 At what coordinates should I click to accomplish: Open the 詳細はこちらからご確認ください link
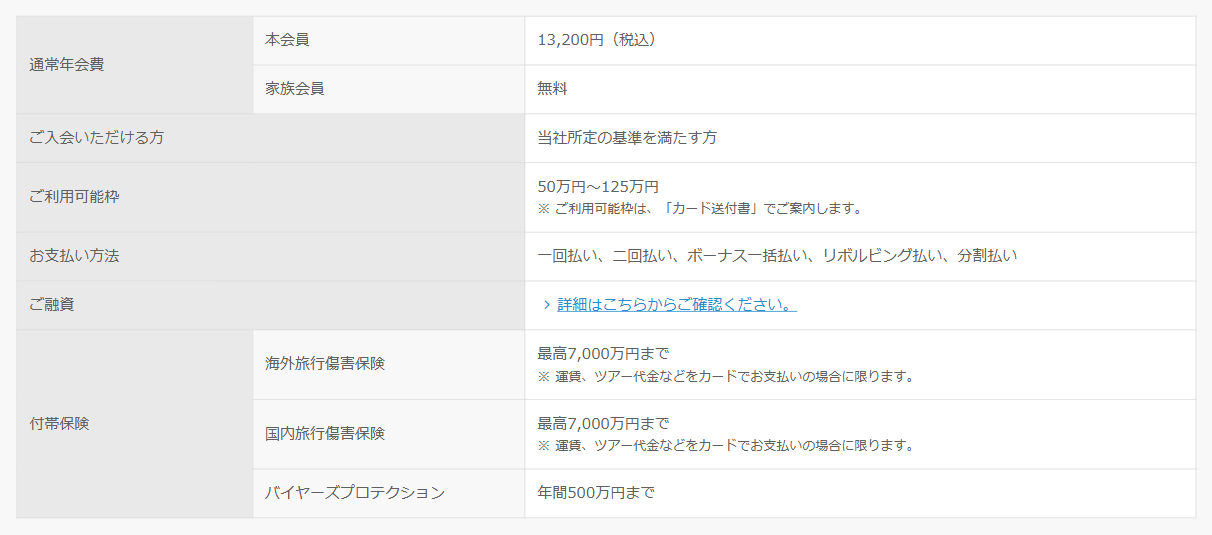click(x=677, y=305)
